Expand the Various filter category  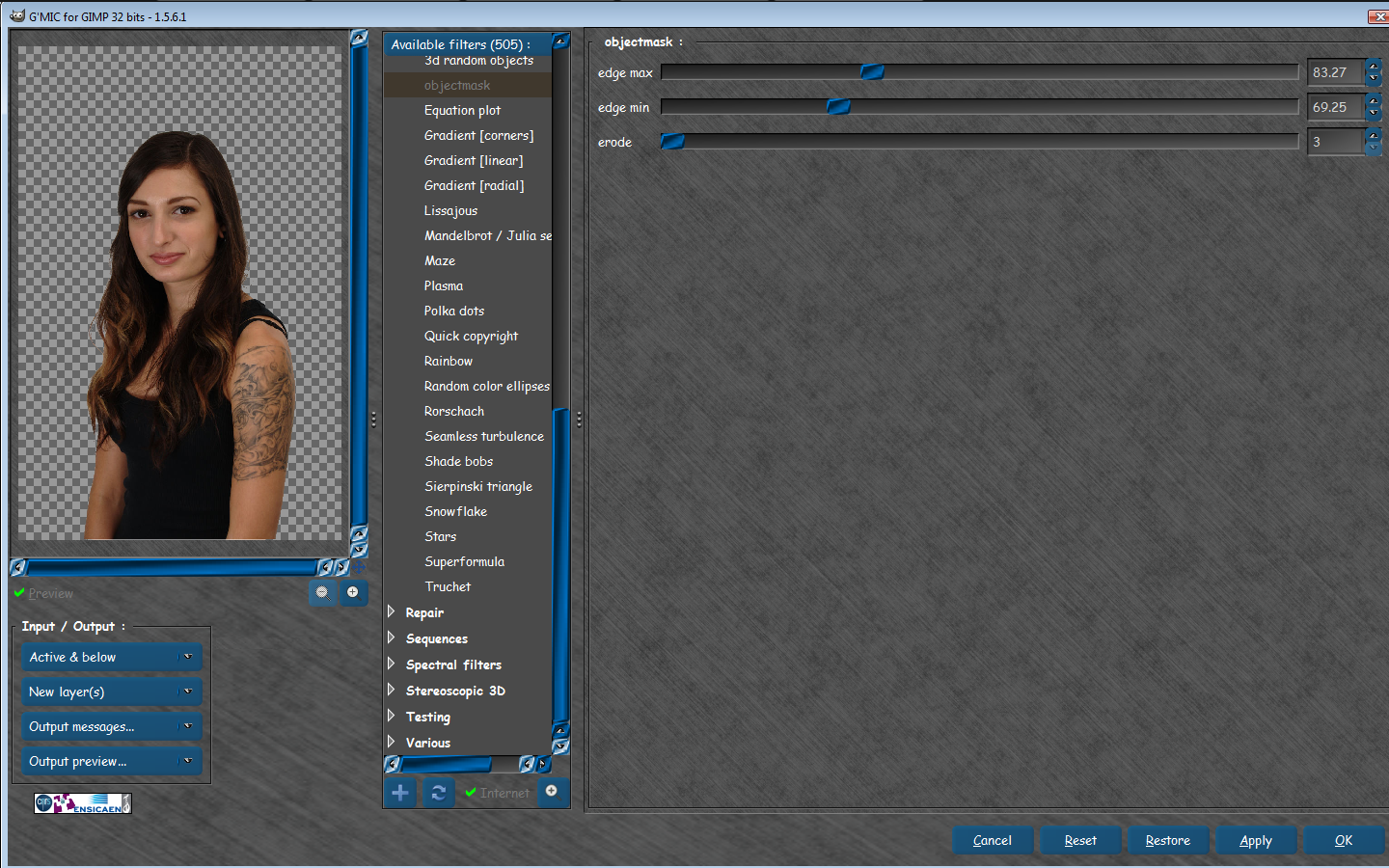tap(392, 742)
